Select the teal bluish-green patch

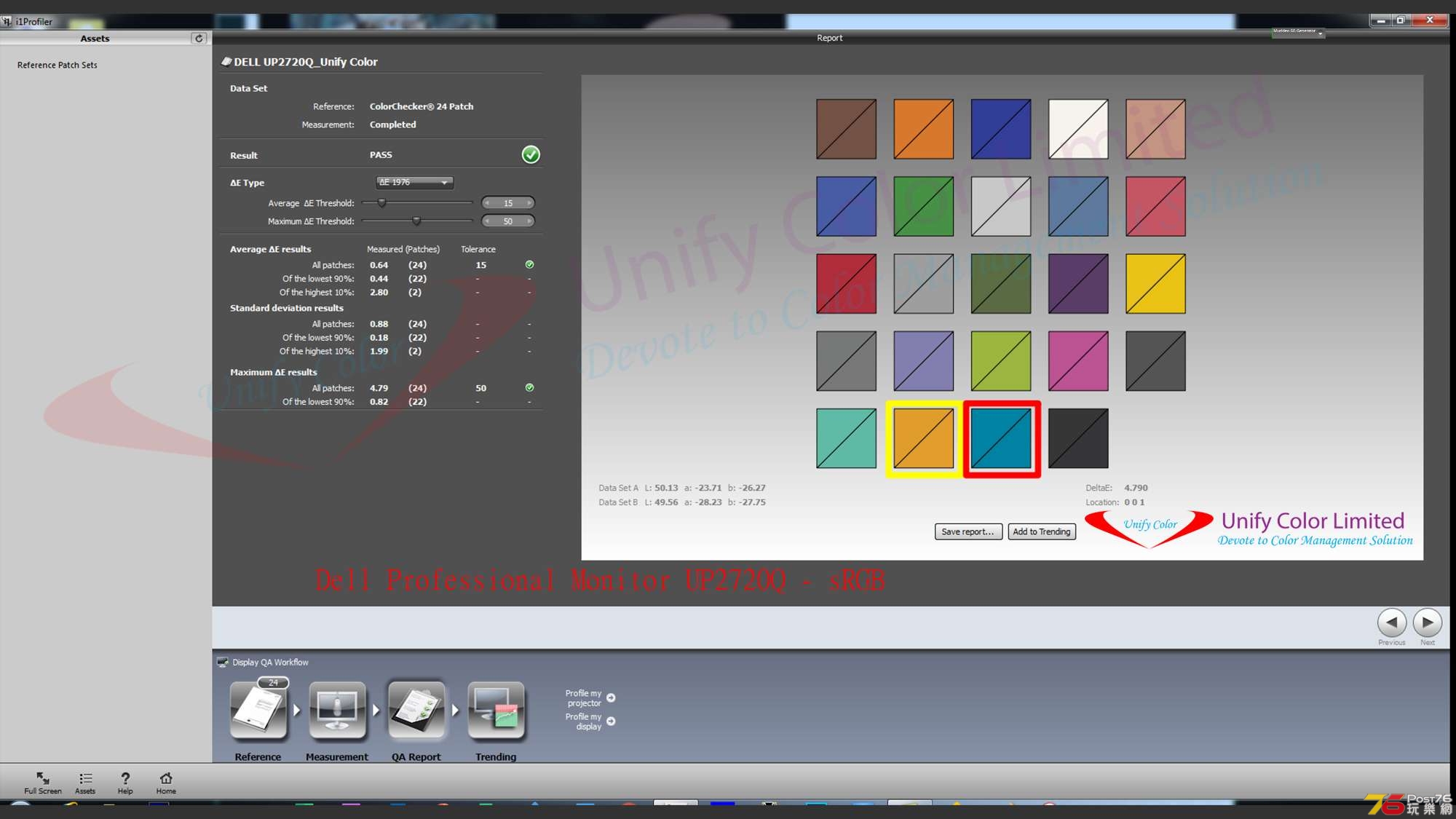pos(846,438)
